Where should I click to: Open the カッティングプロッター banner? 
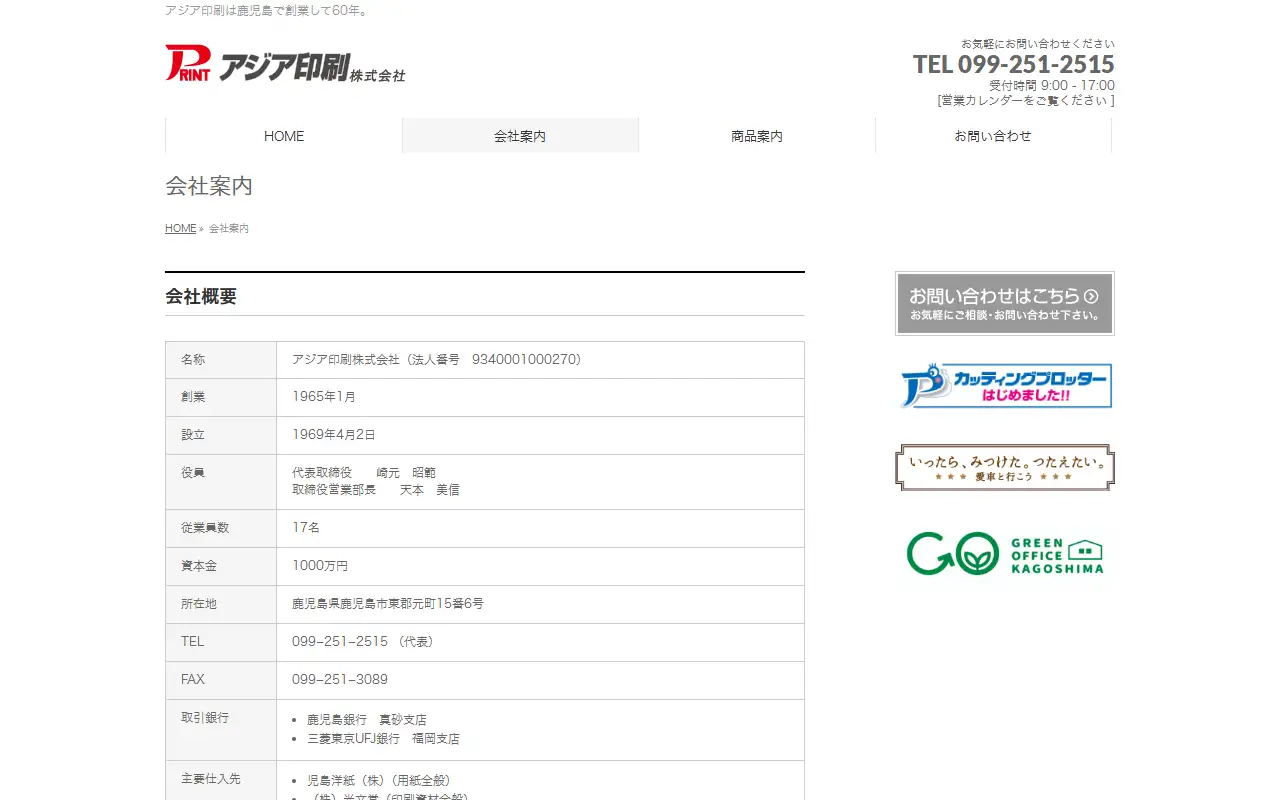(x=1005, y=386)
